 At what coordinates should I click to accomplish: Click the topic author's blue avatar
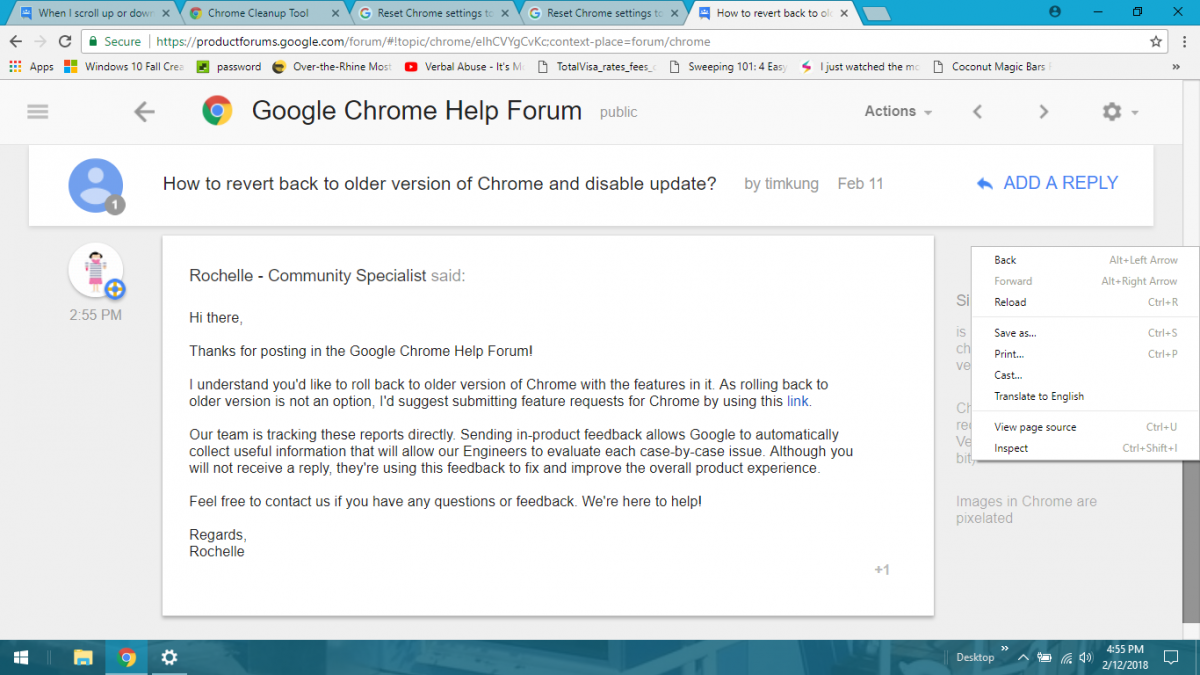(x=96, y=186)
